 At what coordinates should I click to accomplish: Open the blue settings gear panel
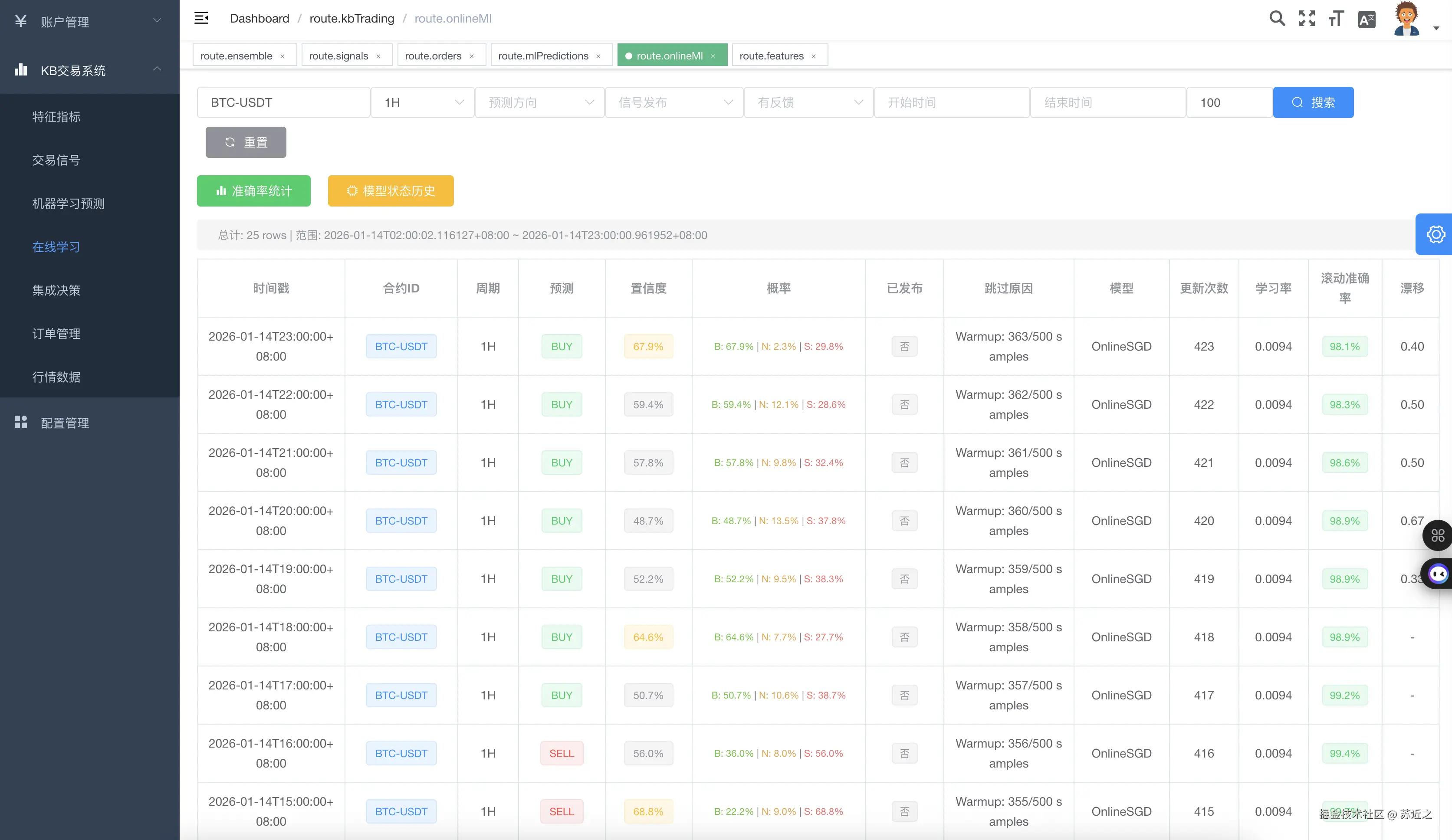tap(1435, 234)
